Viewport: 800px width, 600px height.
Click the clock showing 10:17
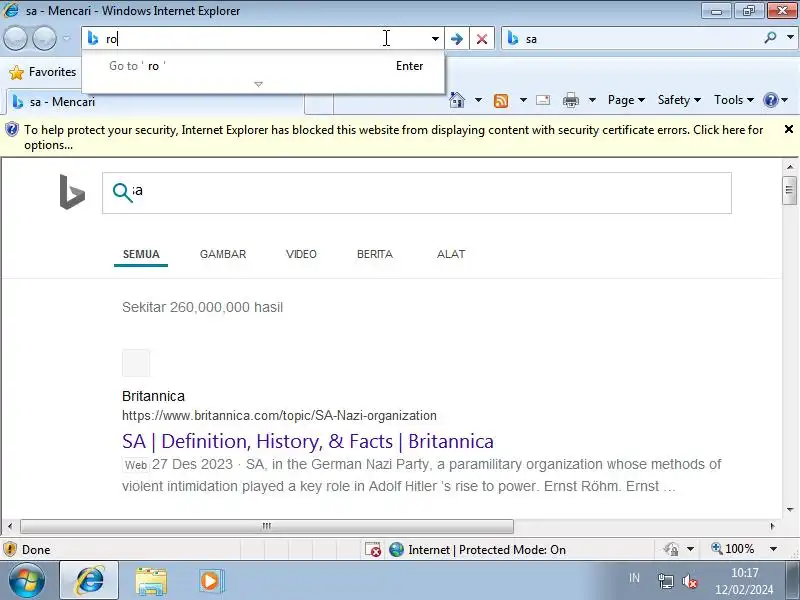744,572
